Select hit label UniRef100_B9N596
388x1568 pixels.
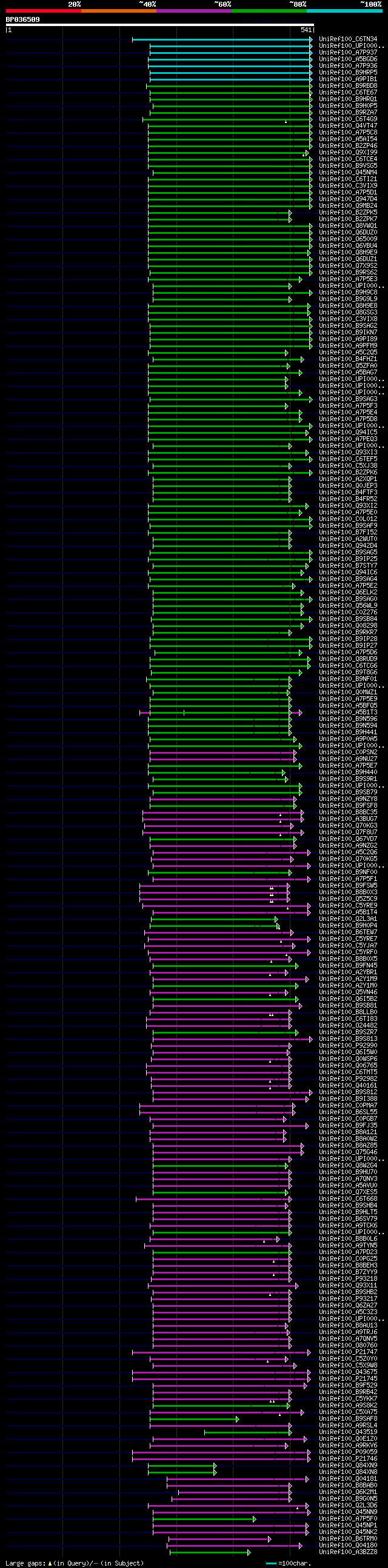pos(348,720)
